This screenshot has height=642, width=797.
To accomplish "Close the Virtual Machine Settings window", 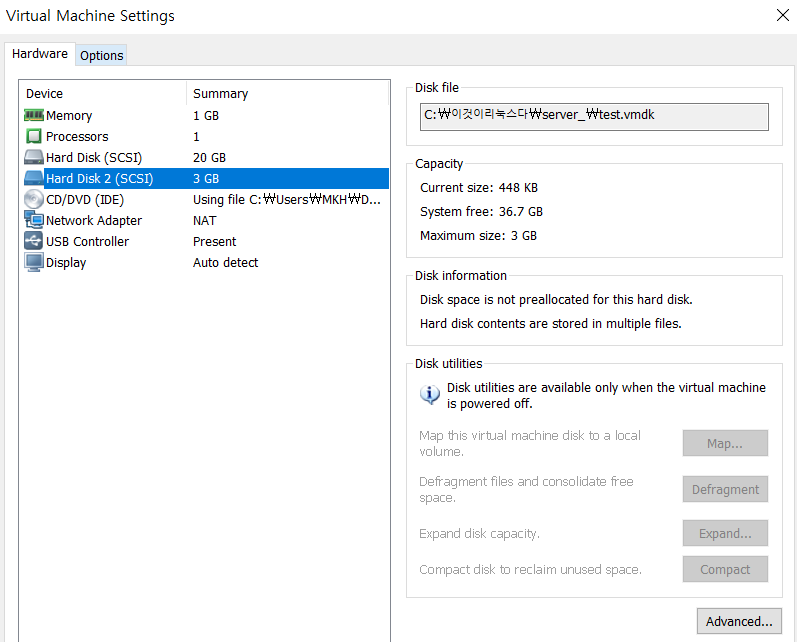I will 783,15.
